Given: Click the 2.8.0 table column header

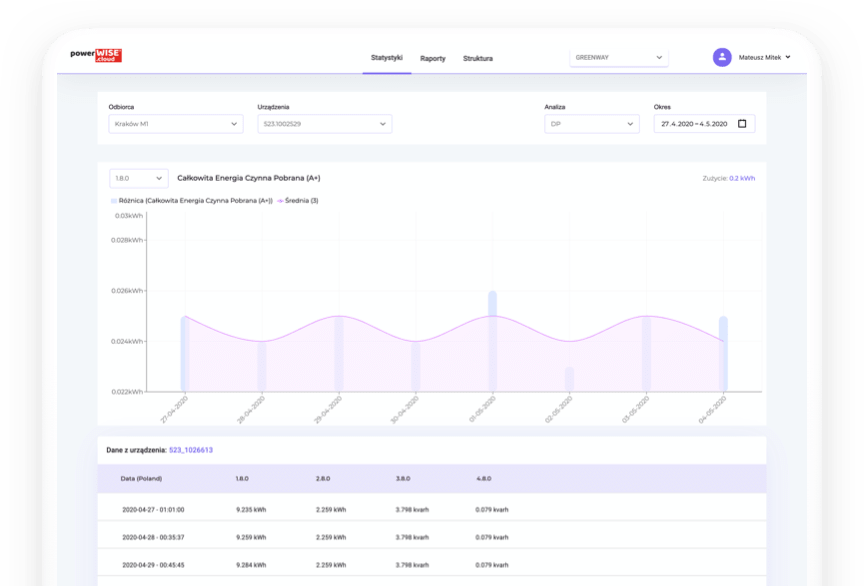Looking at the screenshot, I should 323,479.
